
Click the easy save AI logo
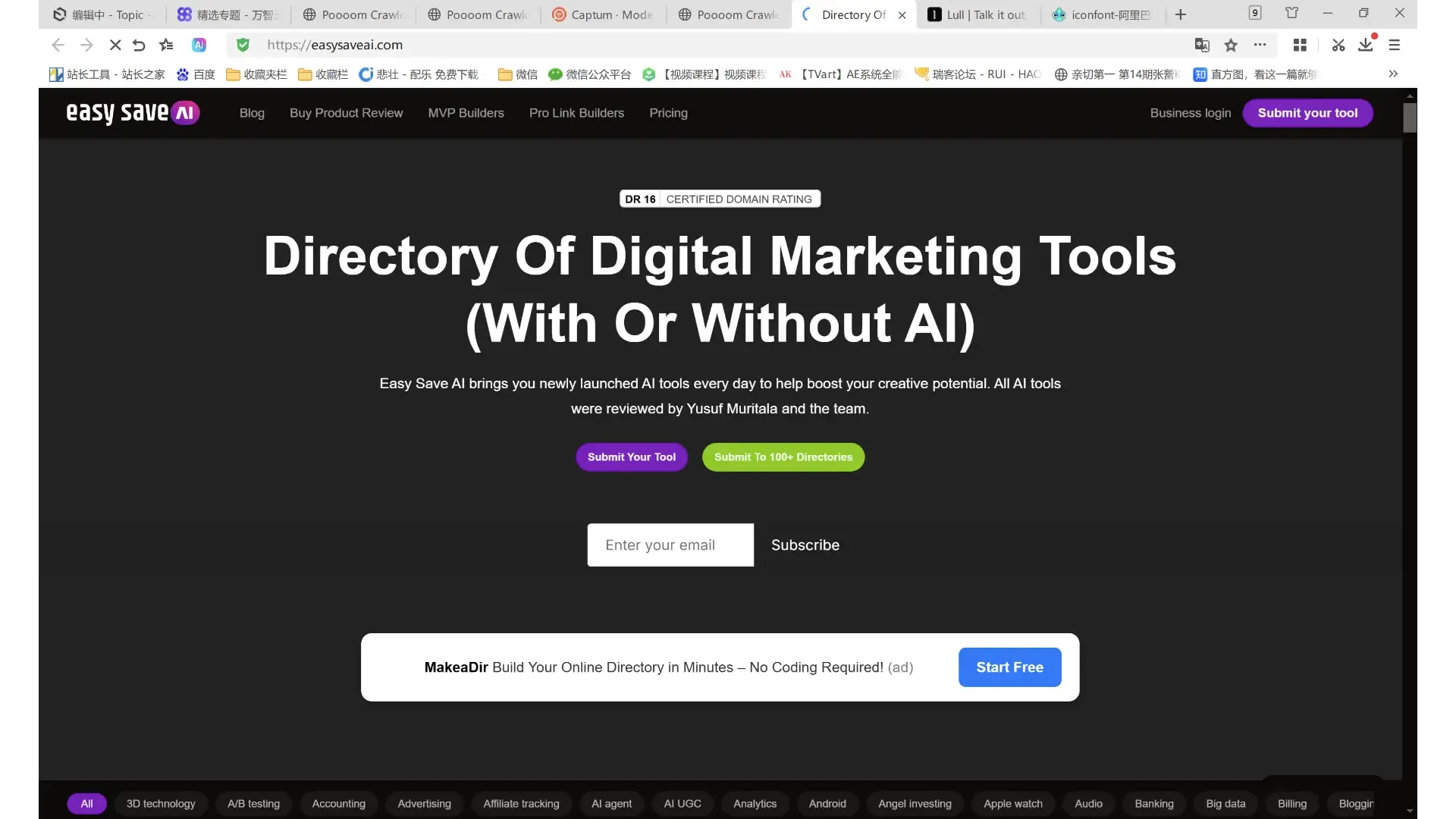[x=133, y=113]
